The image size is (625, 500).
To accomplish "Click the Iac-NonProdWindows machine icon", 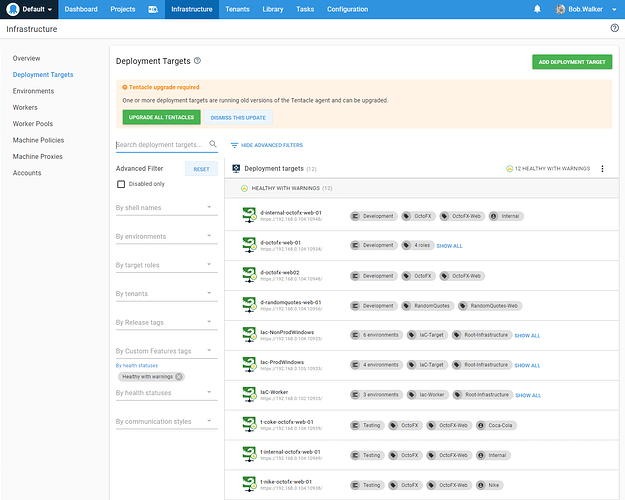I will (249, 335).
